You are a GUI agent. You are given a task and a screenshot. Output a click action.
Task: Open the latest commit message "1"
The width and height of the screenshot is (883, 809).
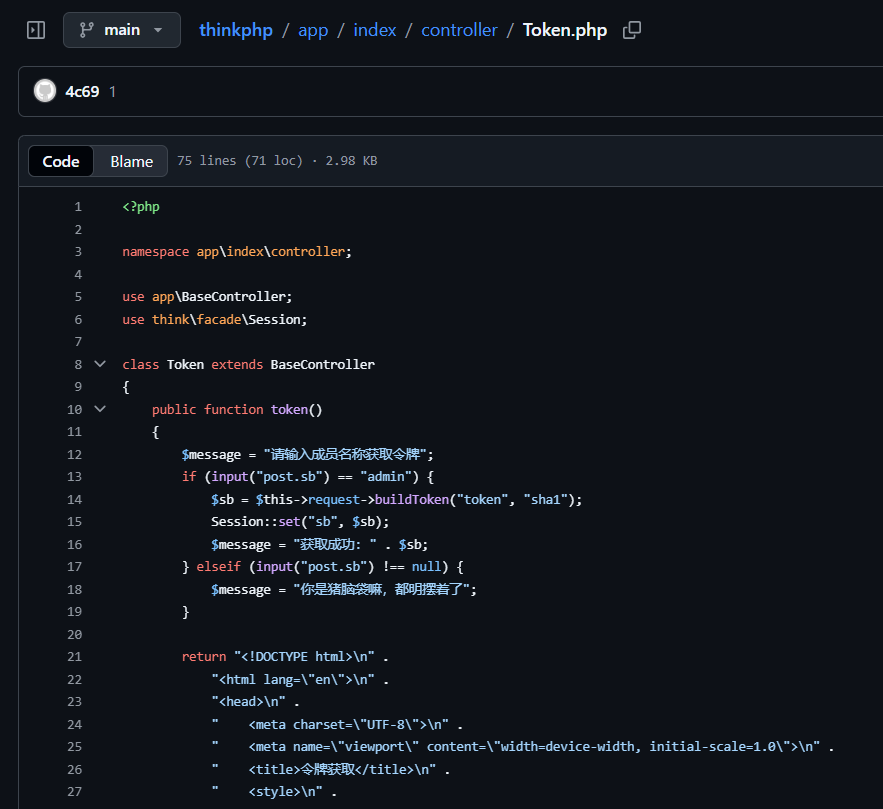point(113,91)
